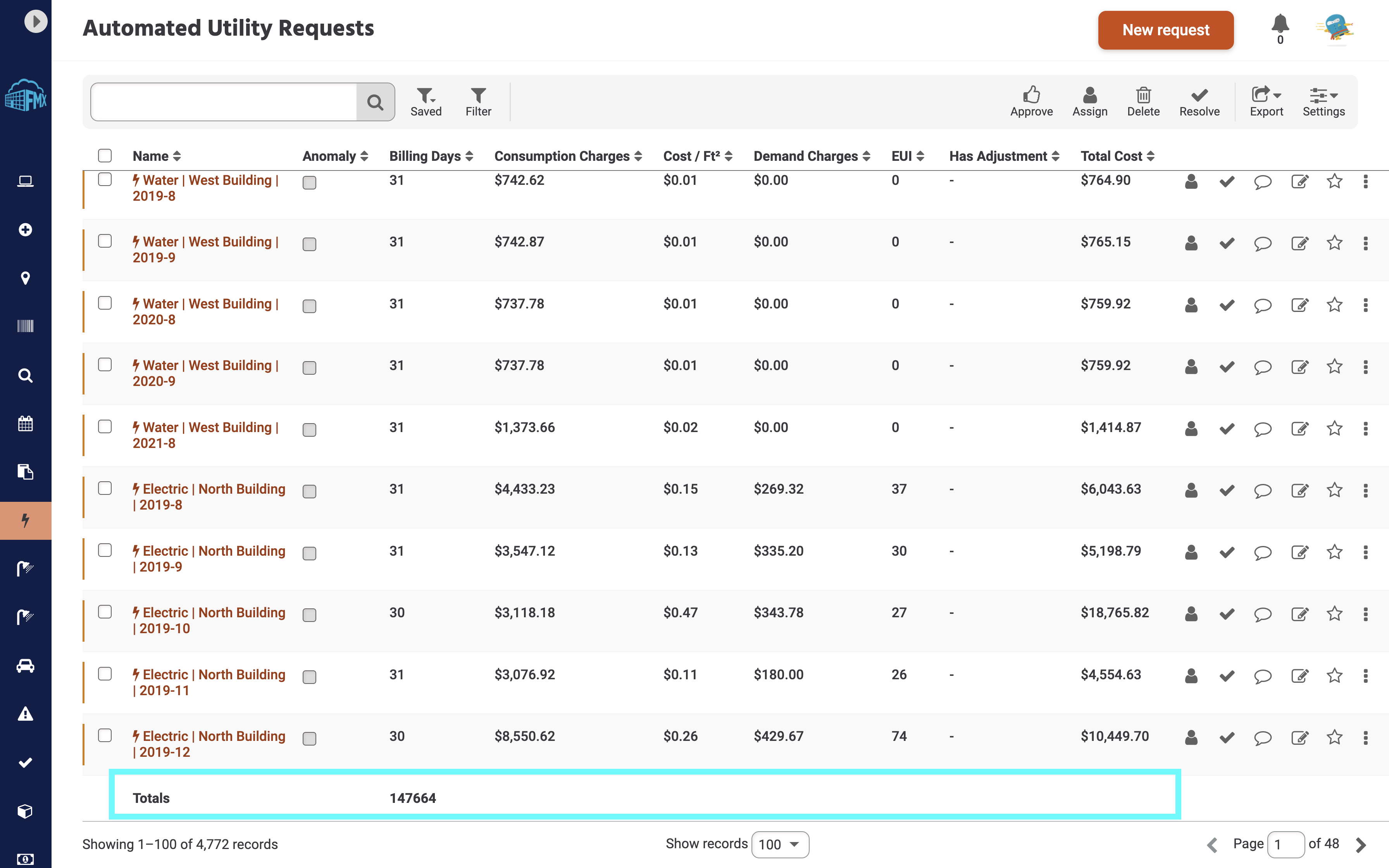1389x868 pixels.
Task: Open the barcode sidebar item
Action: (x=25, y=326)
